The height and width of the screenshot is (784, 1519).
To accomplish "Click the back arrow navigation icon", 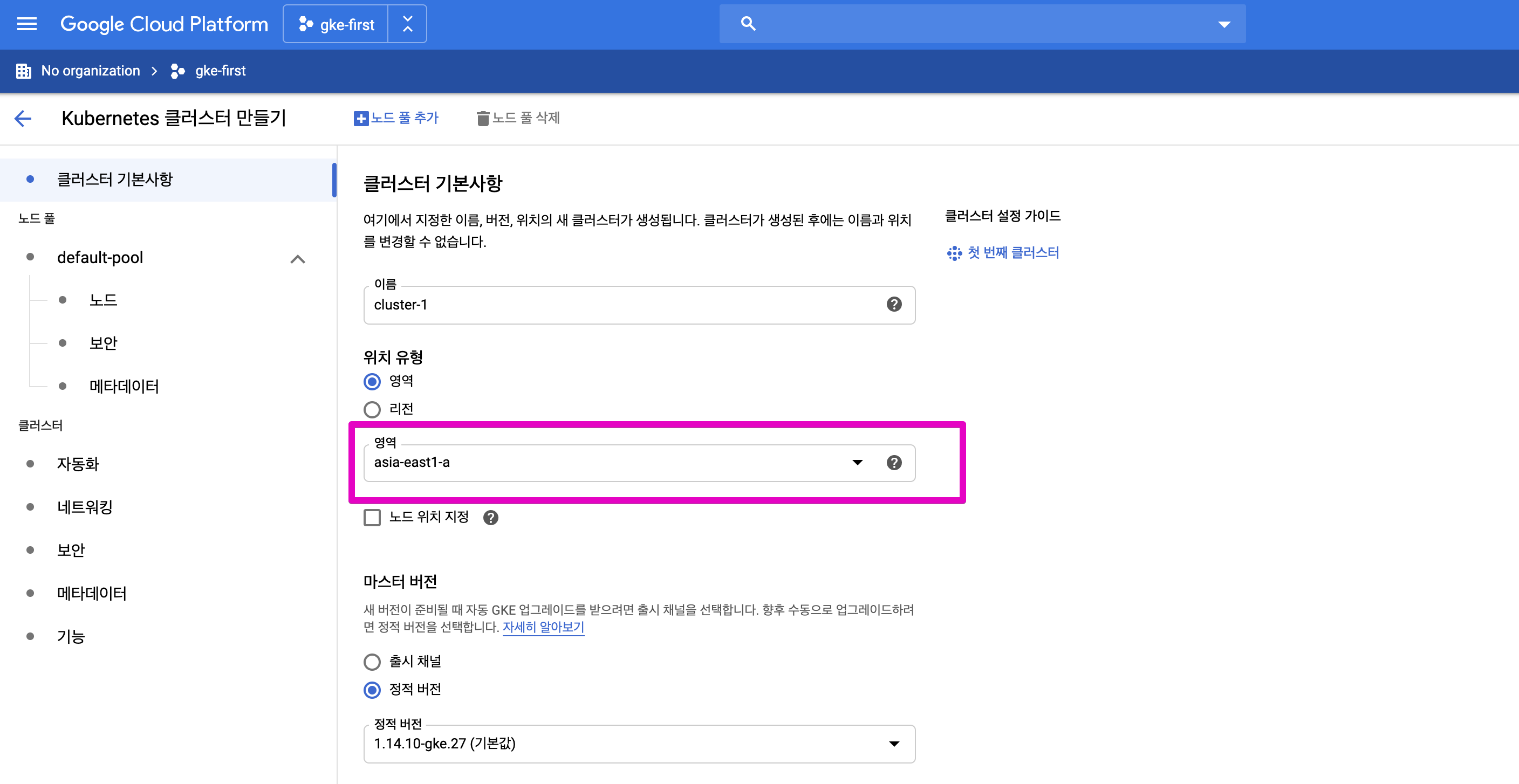I will tap(24, 118).
